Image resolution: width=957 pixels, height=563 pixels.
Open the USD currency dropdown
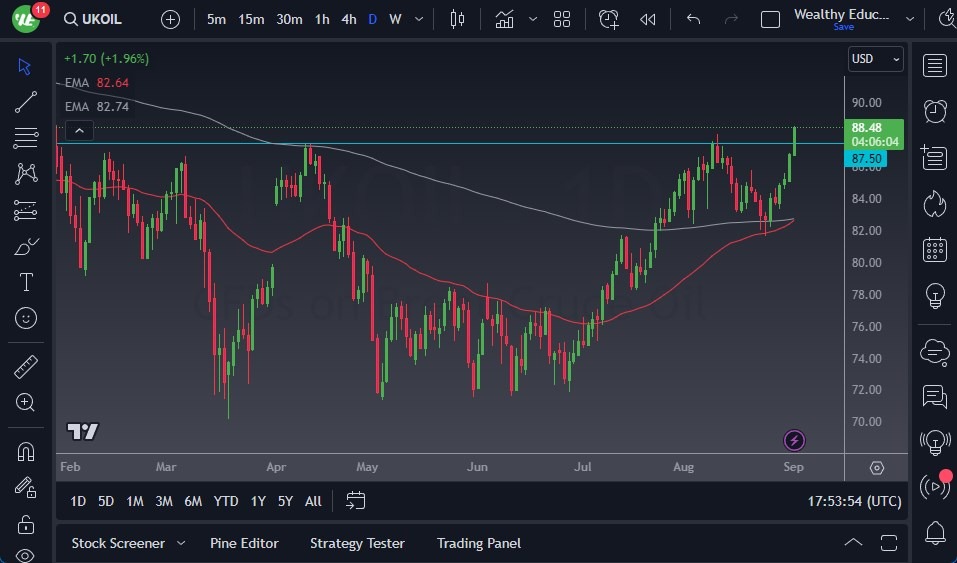pyautogui.click(x=875, y=59)
